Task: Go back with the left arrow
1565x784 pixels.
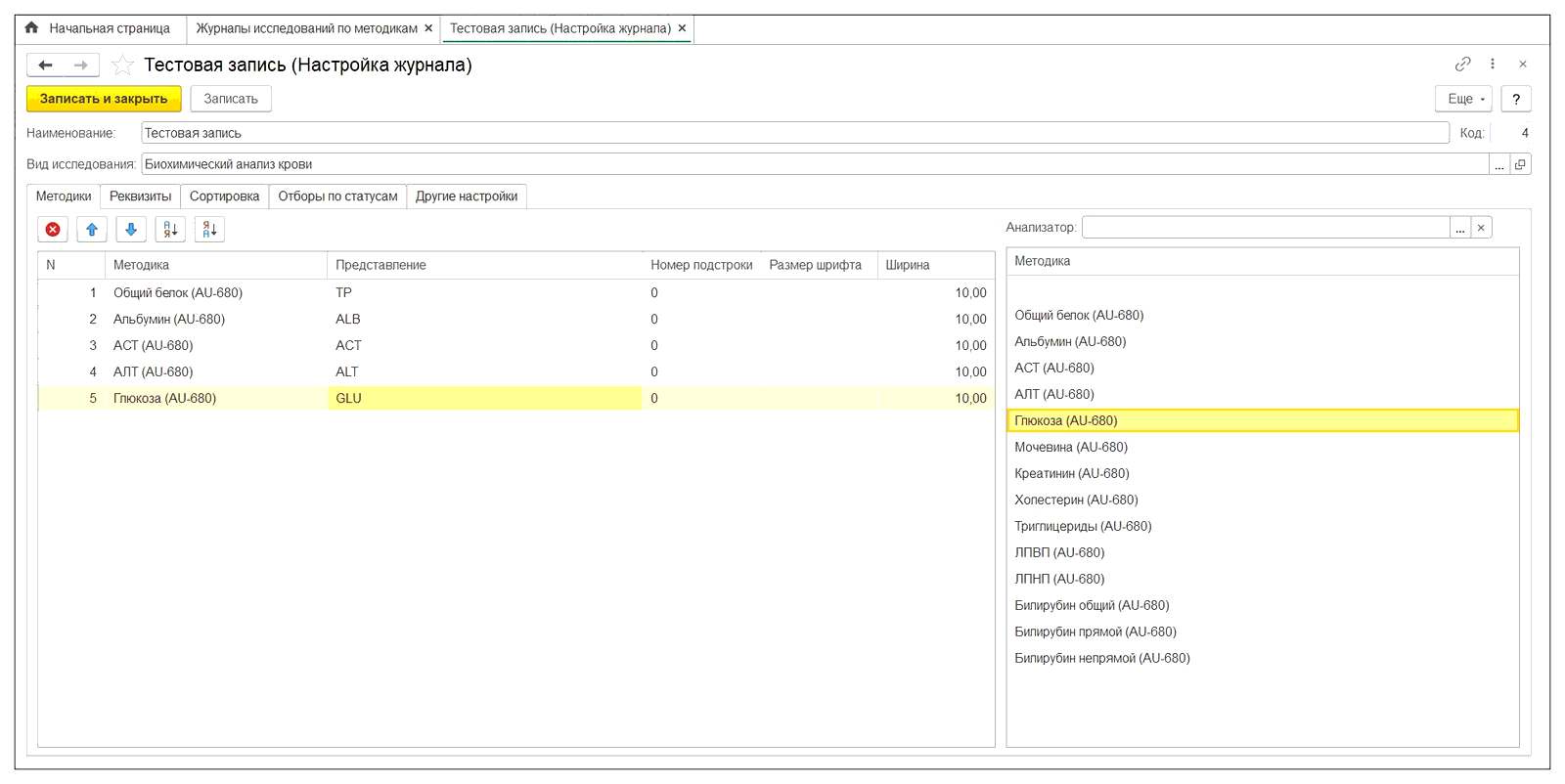Action: pyautogui.click(x=45, y=65)
